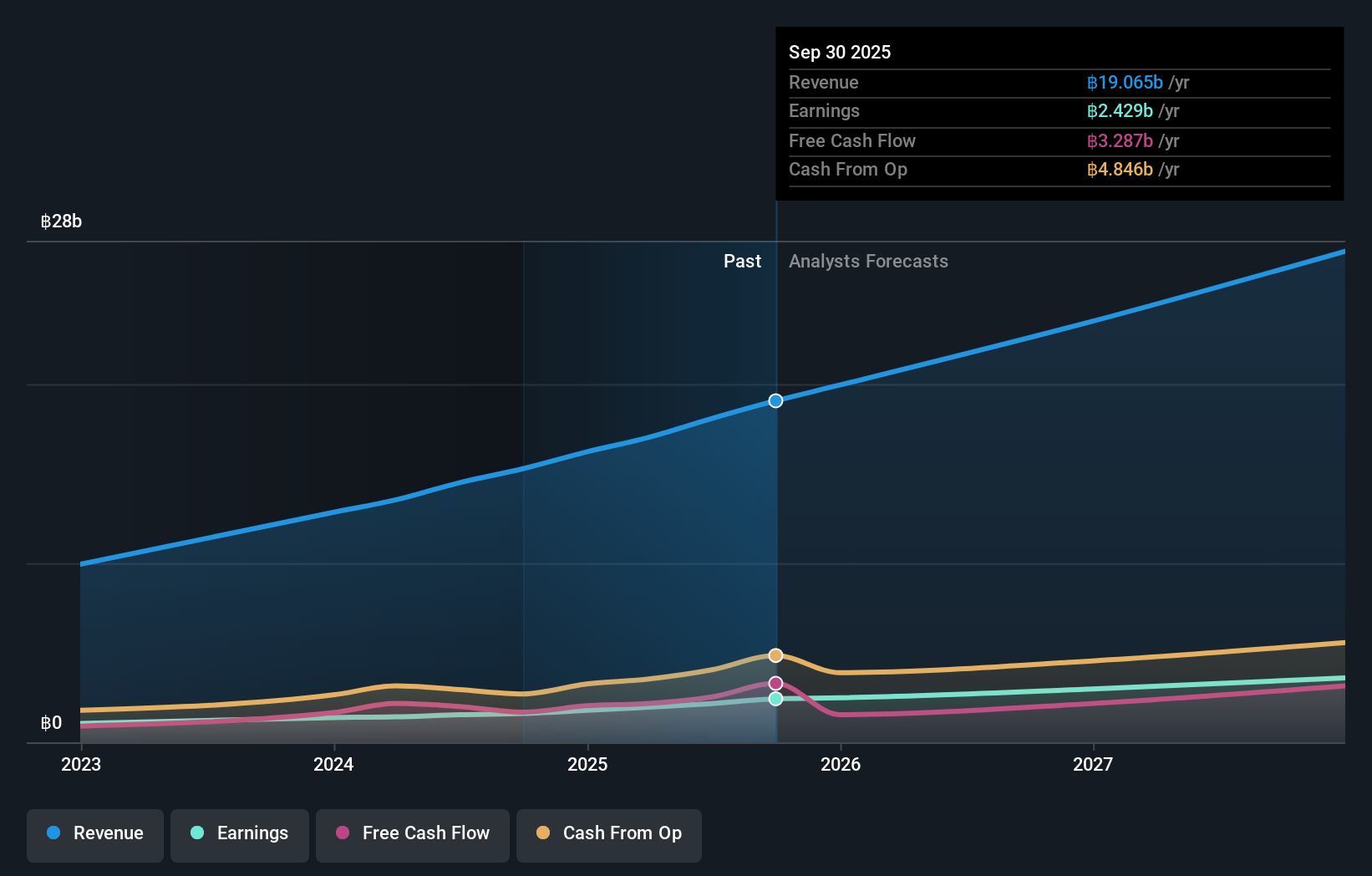Screen dimensions: 1372x876
Task: Click the pink Free Cash Flow data point
Action: coord(775,684)
